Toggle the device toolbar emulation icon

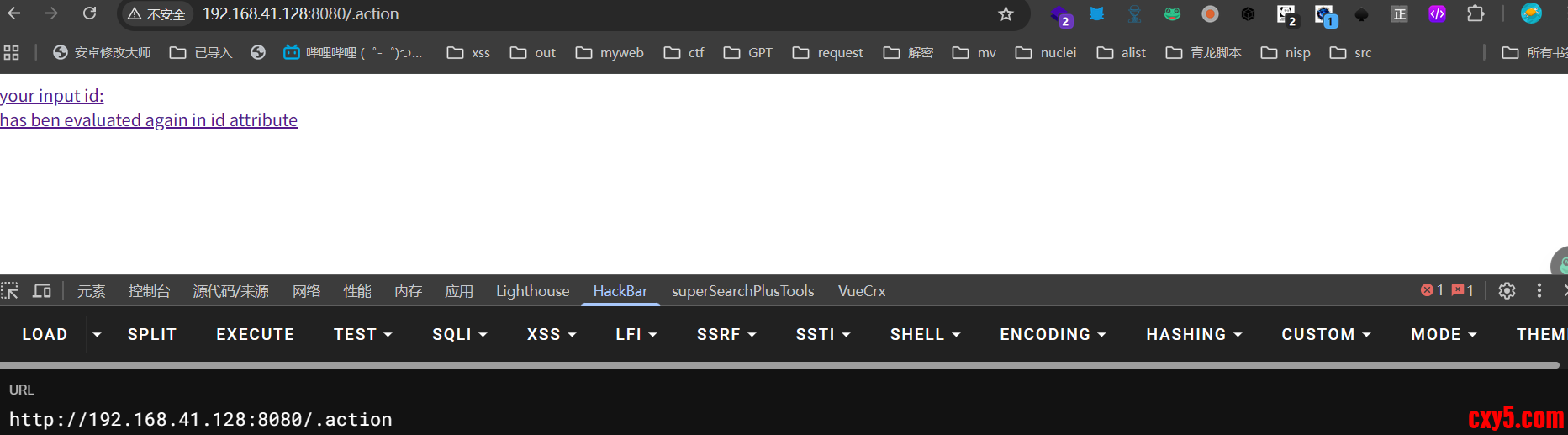click(x=42, y=290)
